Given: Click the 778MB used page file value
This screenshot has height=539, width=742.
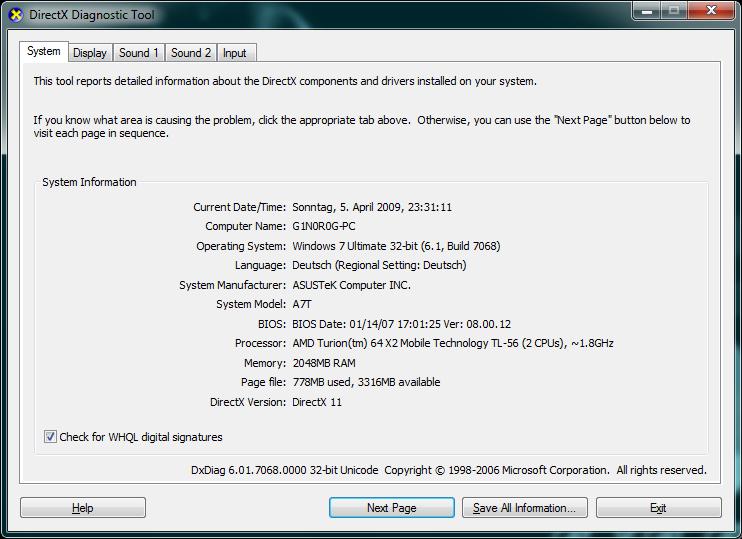Looking at the screenshot, I should point(366,382).
